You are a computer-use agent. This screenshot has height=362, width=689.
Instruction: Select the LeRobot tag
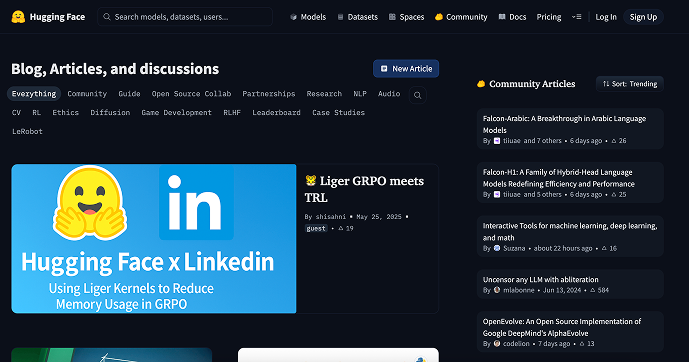click(27, 131)
